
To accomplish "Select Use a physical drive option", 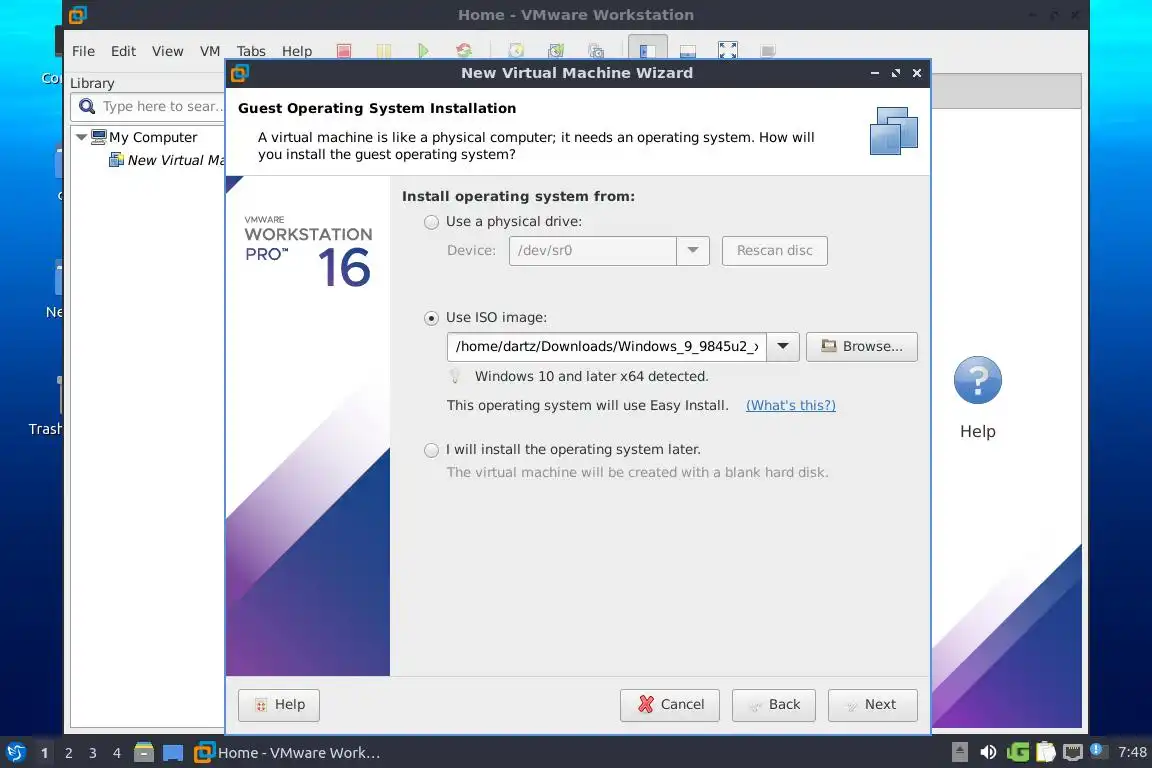I will click(431, 222).
